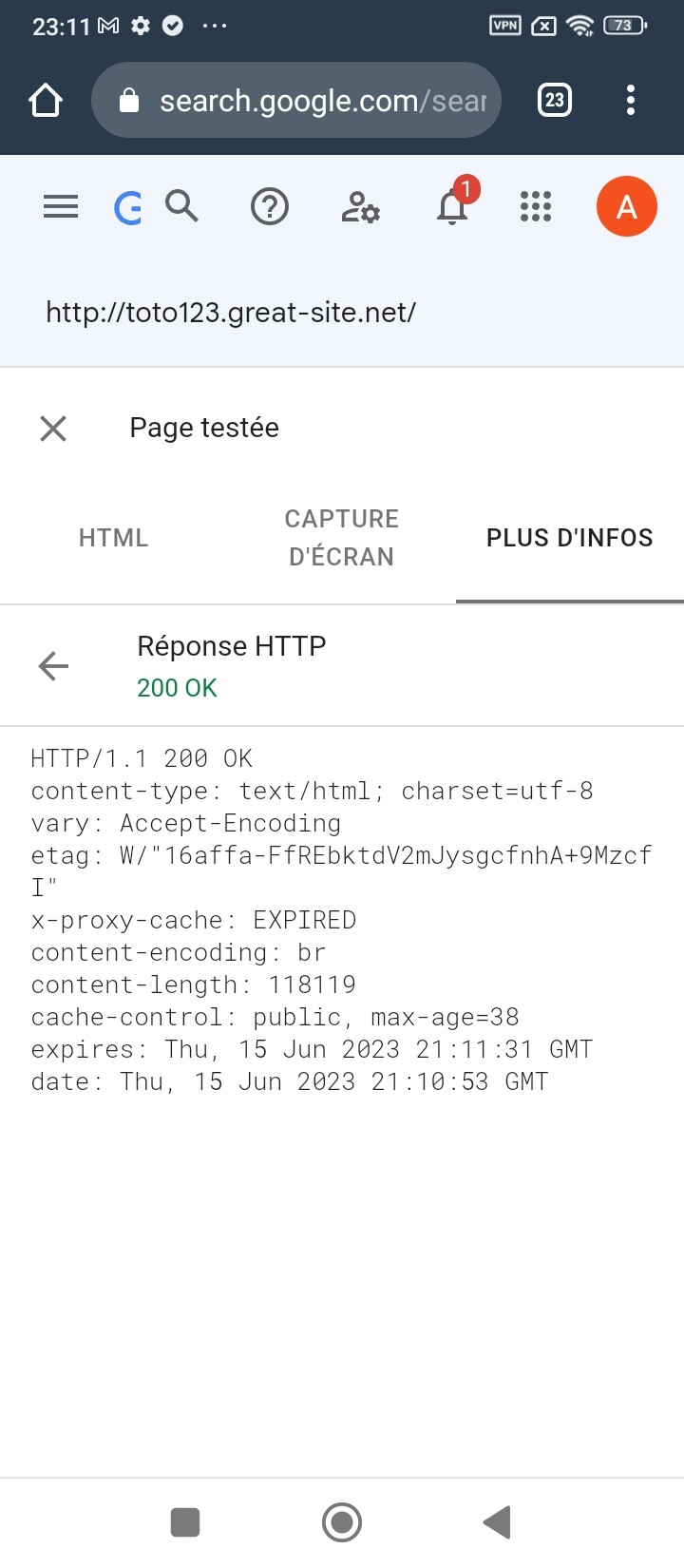
Task: Open the orange account avatar "A"
Action: [x=626, y=206]
